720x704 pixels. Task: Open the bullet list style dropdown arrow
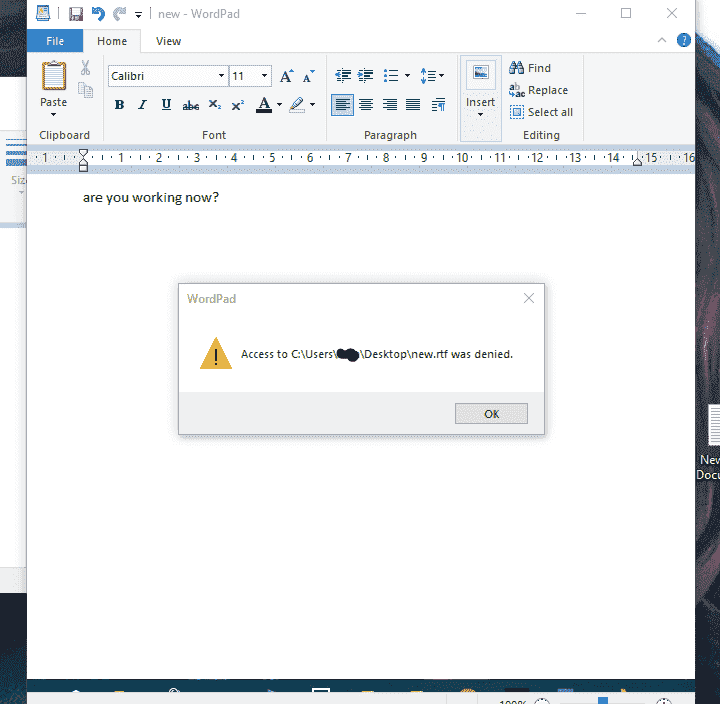pyautogui.click(x=407, y=75)
